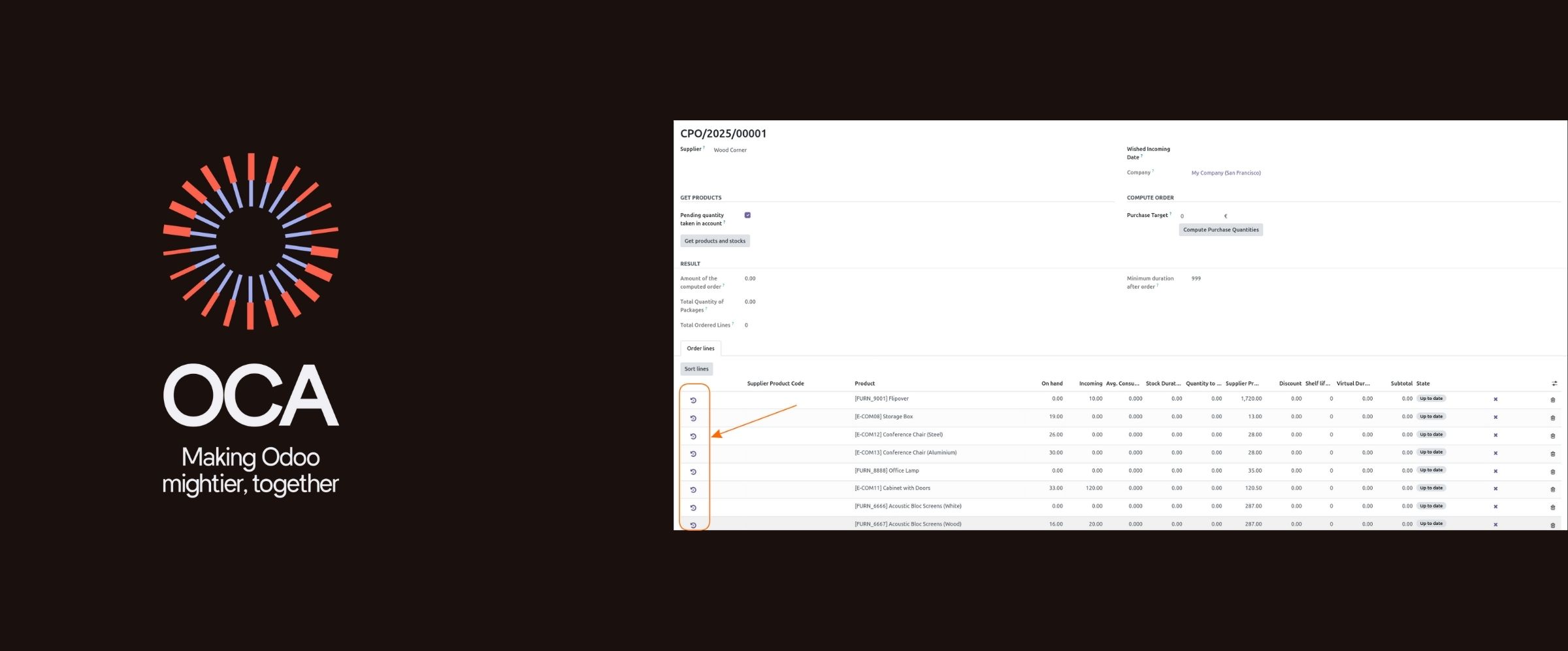The image size is (1568, 651).
Task: Click history icon for Conference Chair (Steel)
Action: (693, 436)
